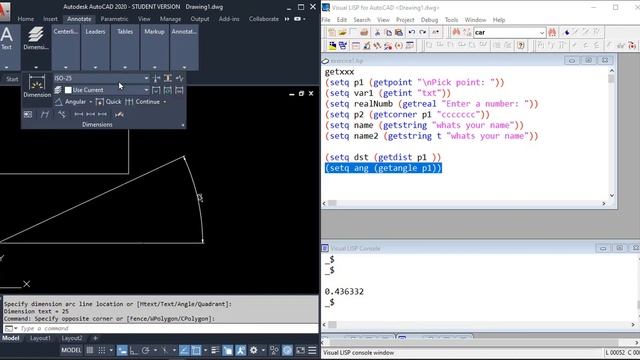Viewport: 640px width, 360px height.
Task: Switch to the Layout1 tab
Action: pos(40,338)
